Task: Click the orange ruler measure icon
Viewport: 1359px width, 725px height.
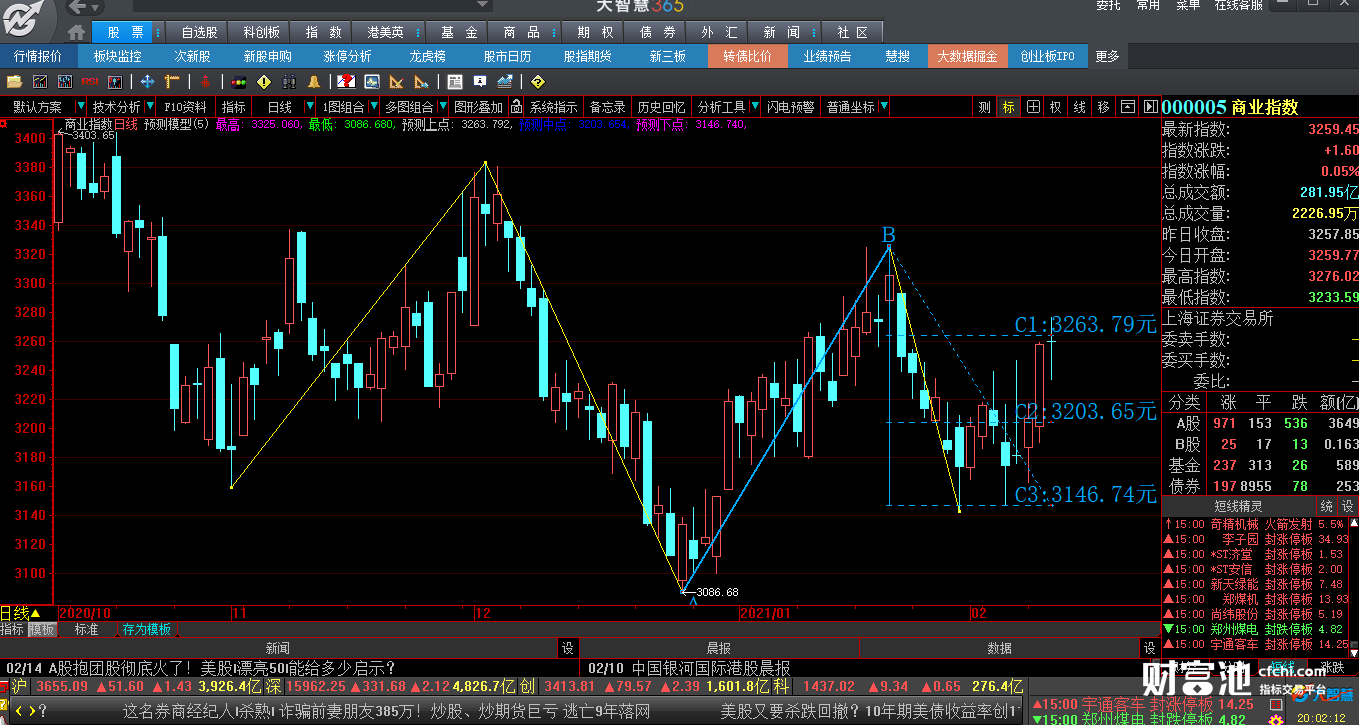Action: click(172, 81)
